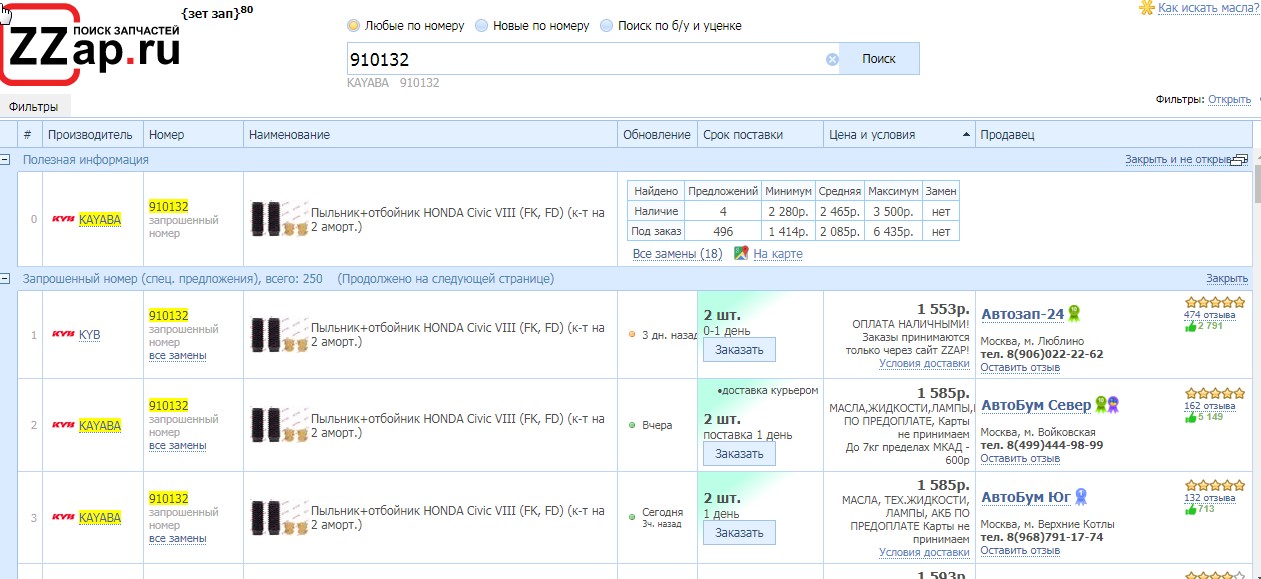Click the '2 280р.' minimum price cell
This screenshot has width=1261, height=579.
coord(788,211)
